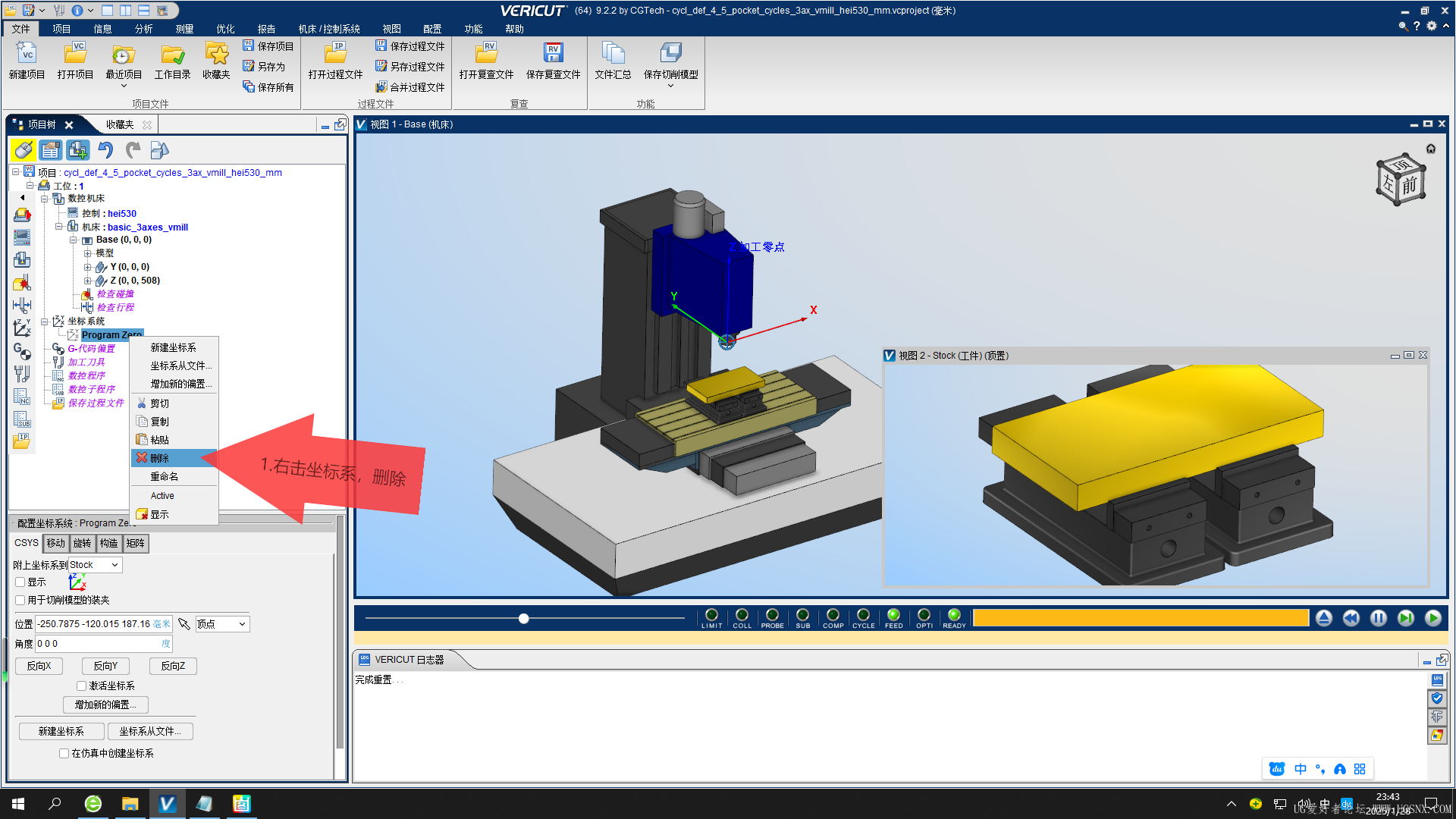
Task: Enable 用于切削模型的装夹 checkbox
Action: pos(20,600)
